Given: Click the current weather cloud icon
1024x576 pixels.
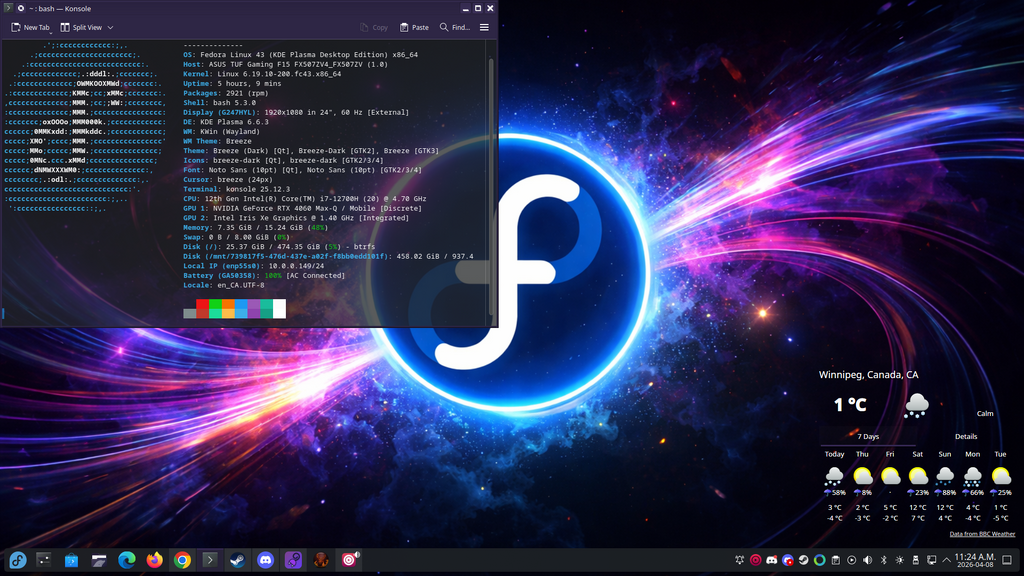Looking at the screenshot, I should [x=916, y=406].
